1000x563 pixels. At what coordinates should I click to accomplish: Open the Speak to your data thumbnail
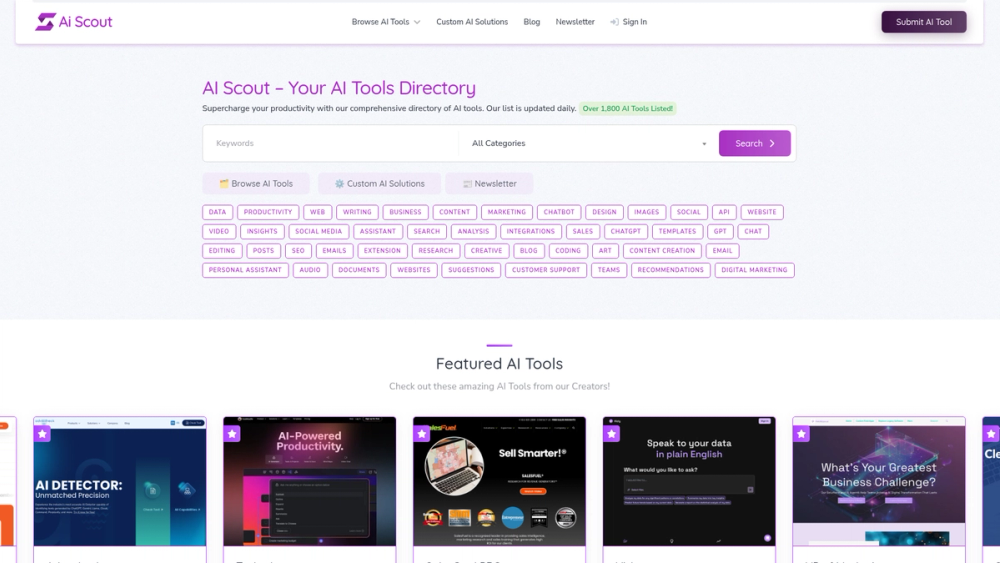tap(689, 482)
